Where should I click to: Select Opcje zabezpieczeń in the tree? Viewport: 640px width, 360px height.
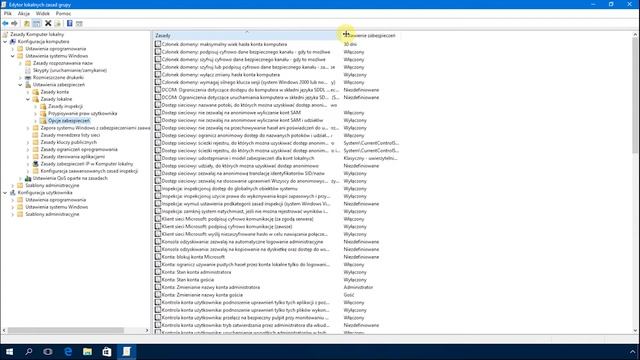(x=69, y=121)
